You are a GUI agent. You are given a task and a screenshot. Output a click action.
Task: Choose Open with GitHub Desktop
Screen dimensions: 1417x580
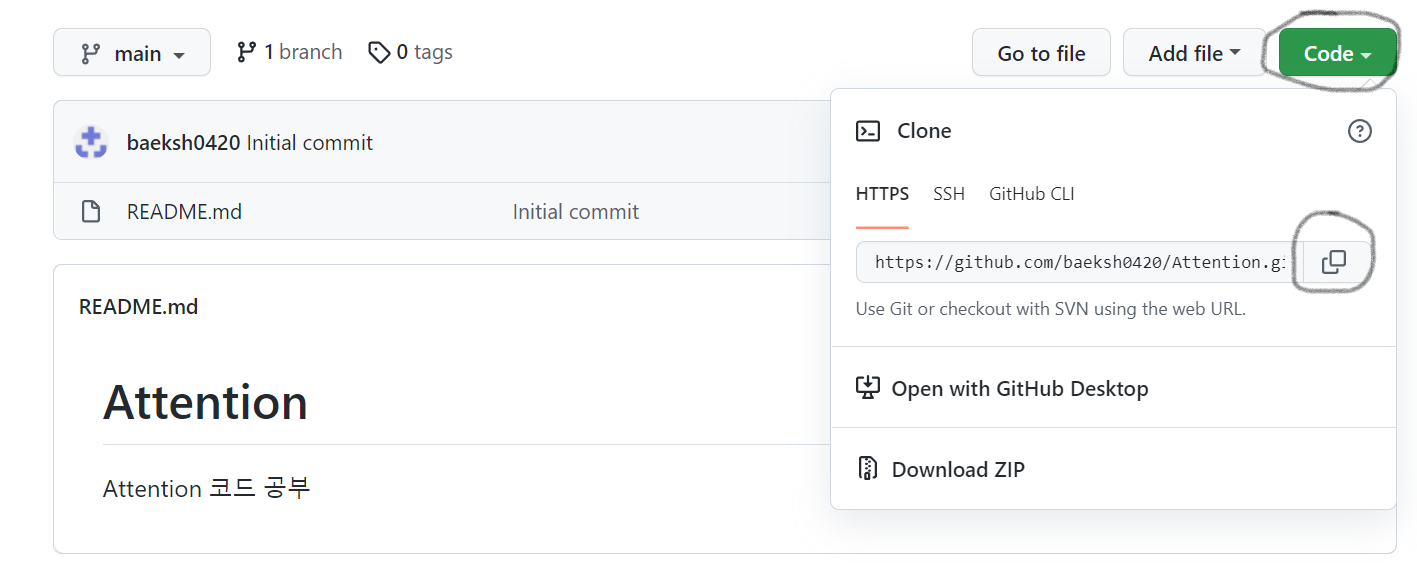tap(1002, 388)
